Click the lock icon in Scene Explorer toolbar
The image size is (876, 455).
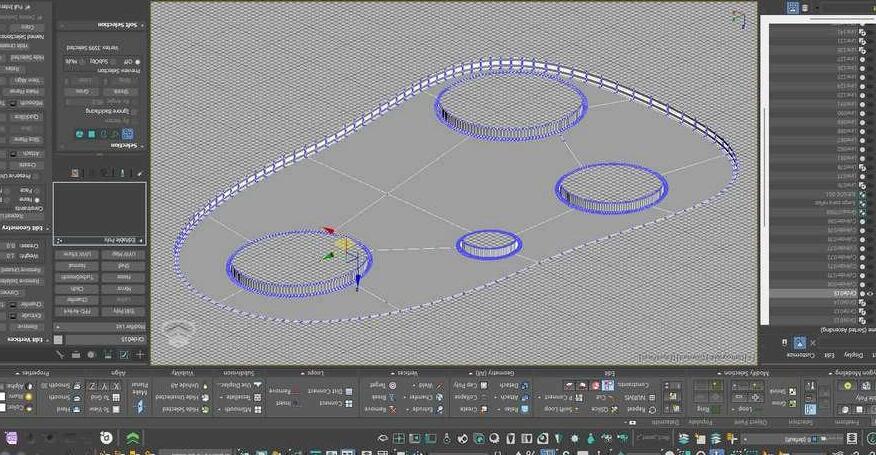point(784,343)
